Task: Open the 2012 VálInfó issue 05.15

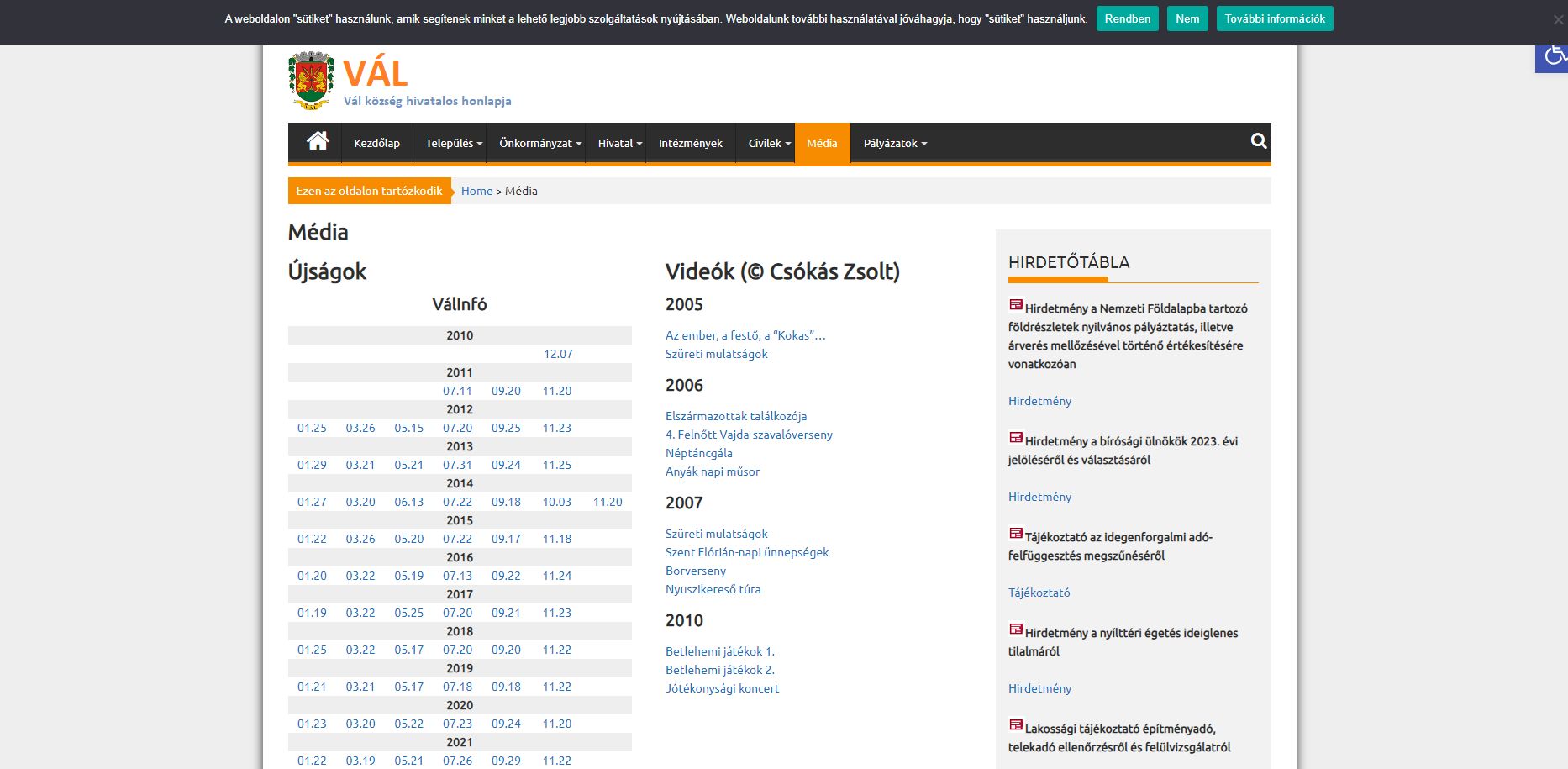Action: (409, 428)
